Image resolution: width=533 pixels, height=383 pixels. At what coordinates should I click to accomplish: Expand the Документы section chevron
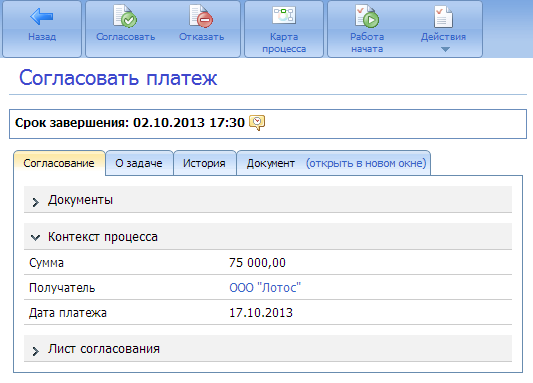[35, 202]
